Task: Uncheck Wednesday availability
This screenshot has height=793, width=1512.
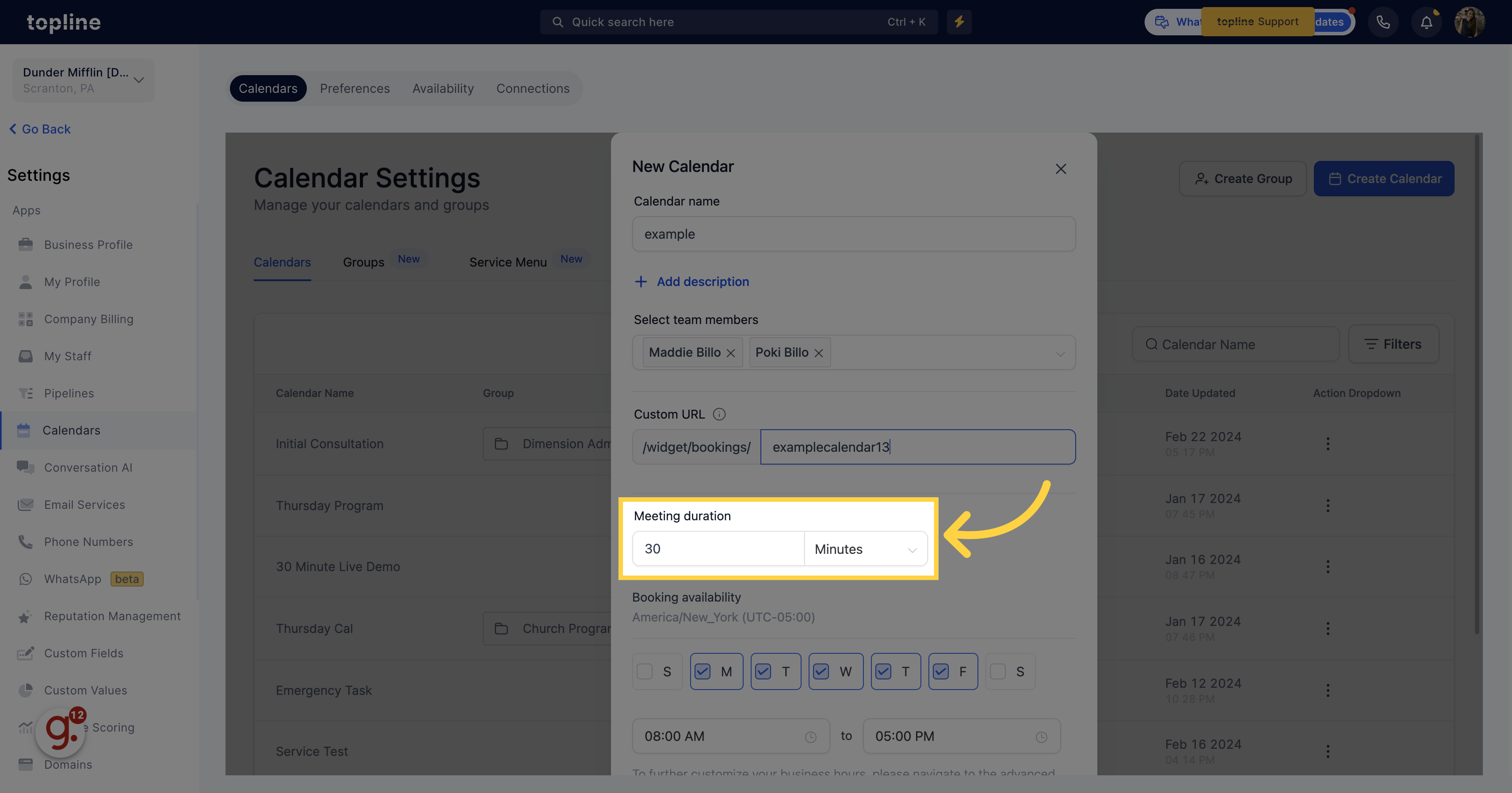Action: pos(821,671)
